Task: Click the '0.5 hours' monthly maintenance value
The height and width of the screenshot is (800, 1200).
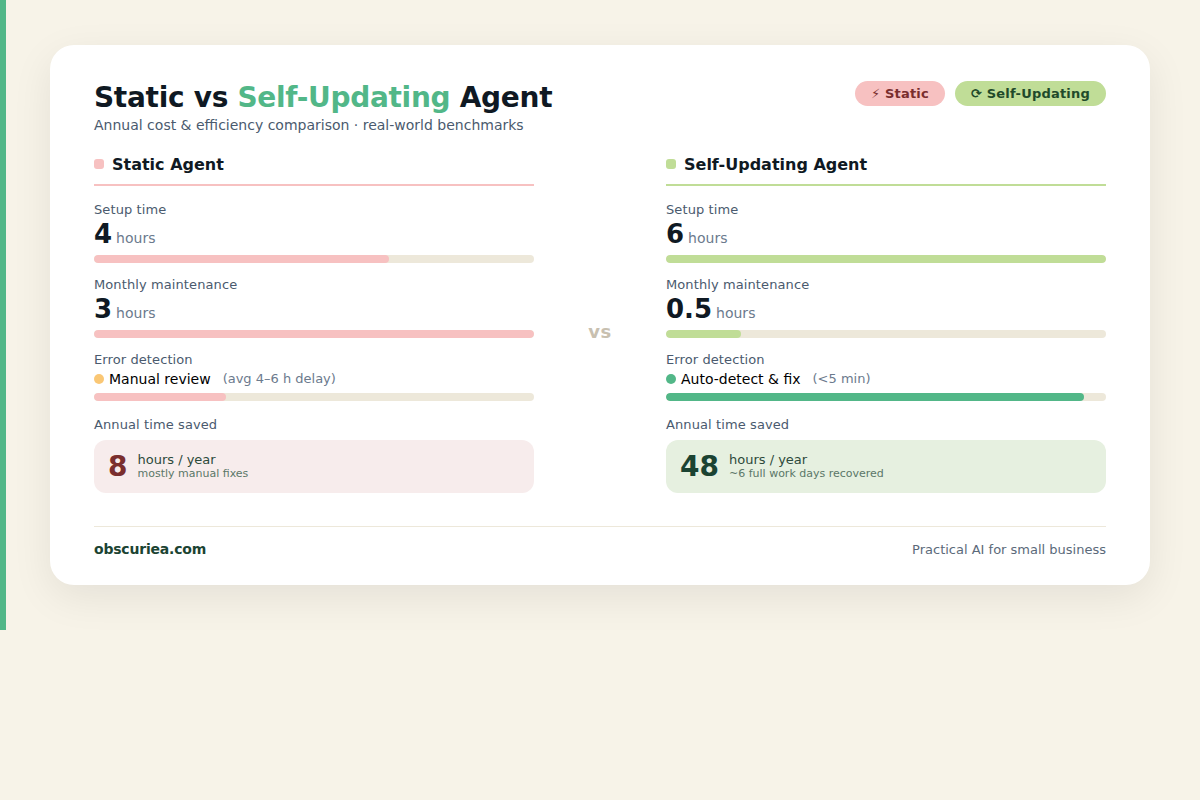Action: [711, 310]
